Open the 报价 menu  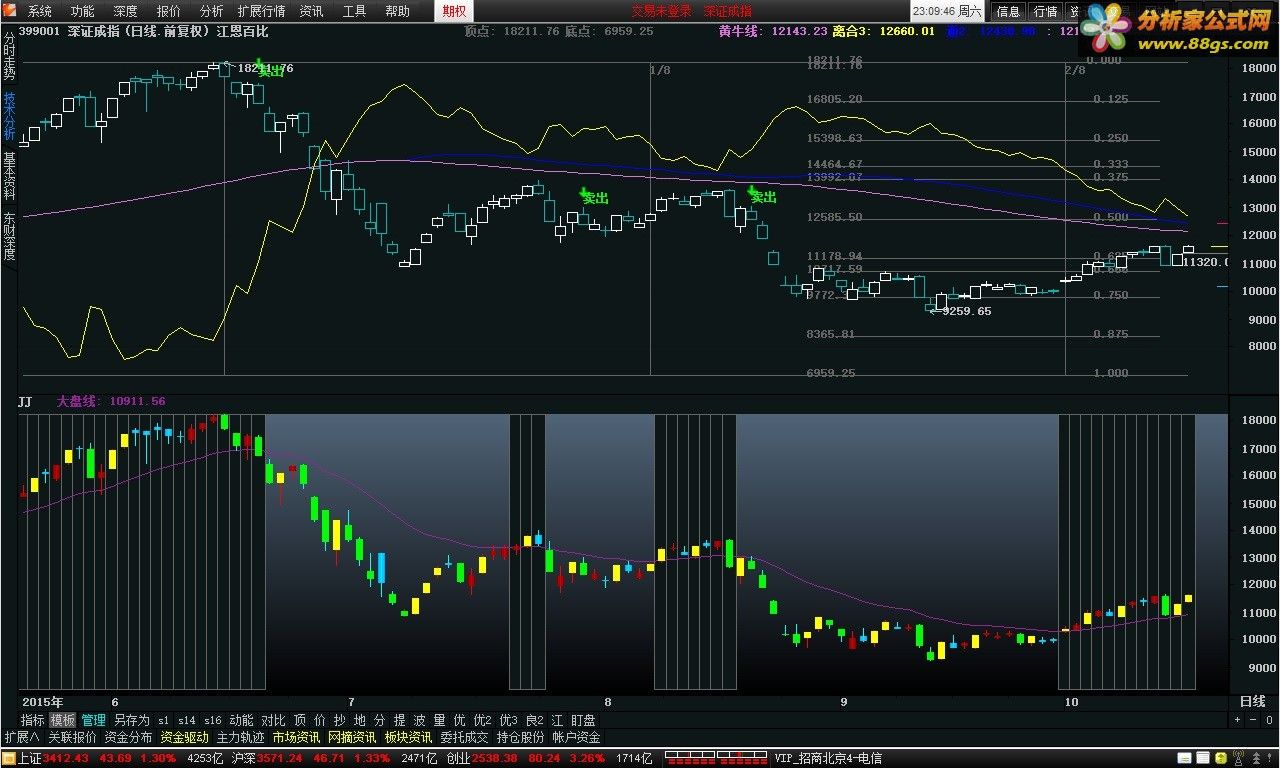[168, 11]
